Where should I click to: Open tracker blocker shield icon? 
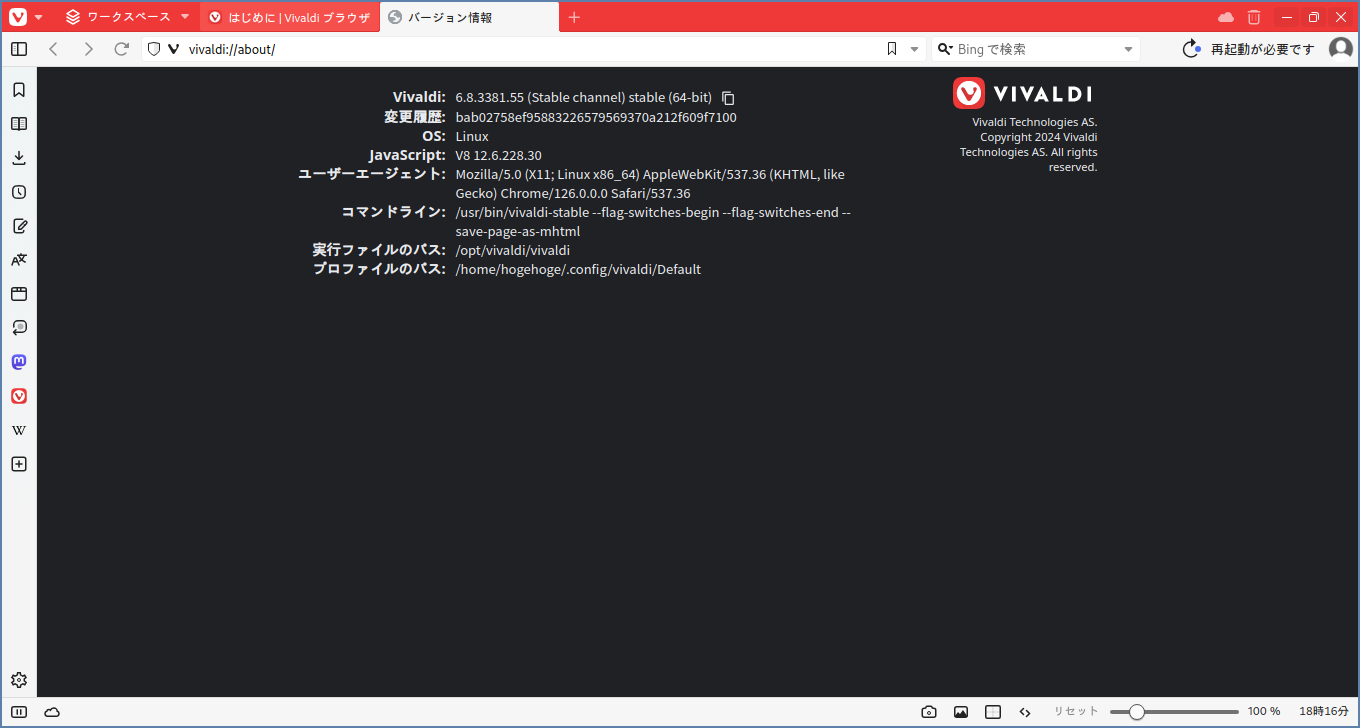154,49
